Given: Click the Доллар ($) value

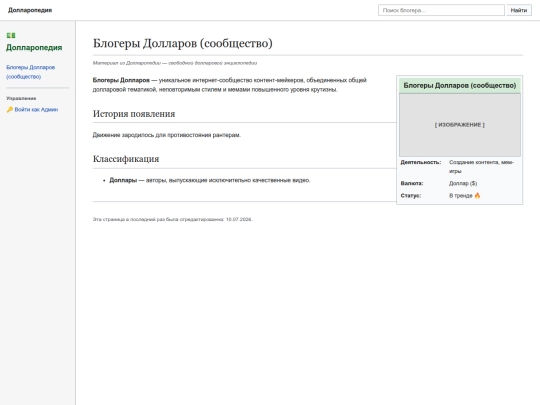Looking at the screenshot, I should [463, 184].
